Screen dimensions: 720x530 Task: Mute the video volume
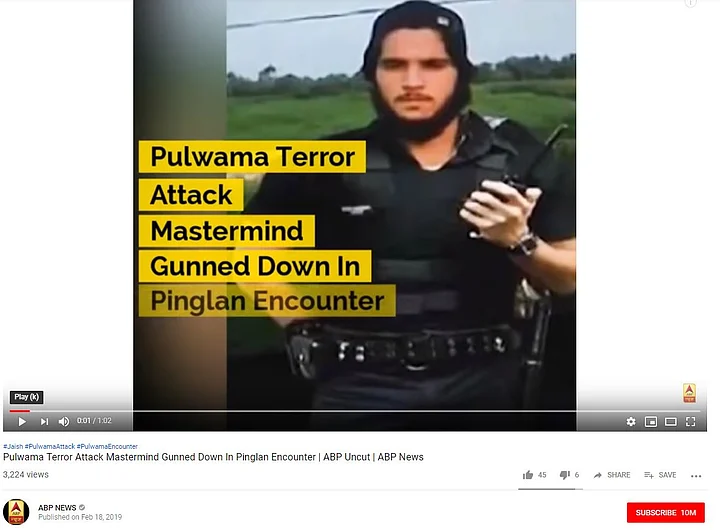click(x=64, y=421)
